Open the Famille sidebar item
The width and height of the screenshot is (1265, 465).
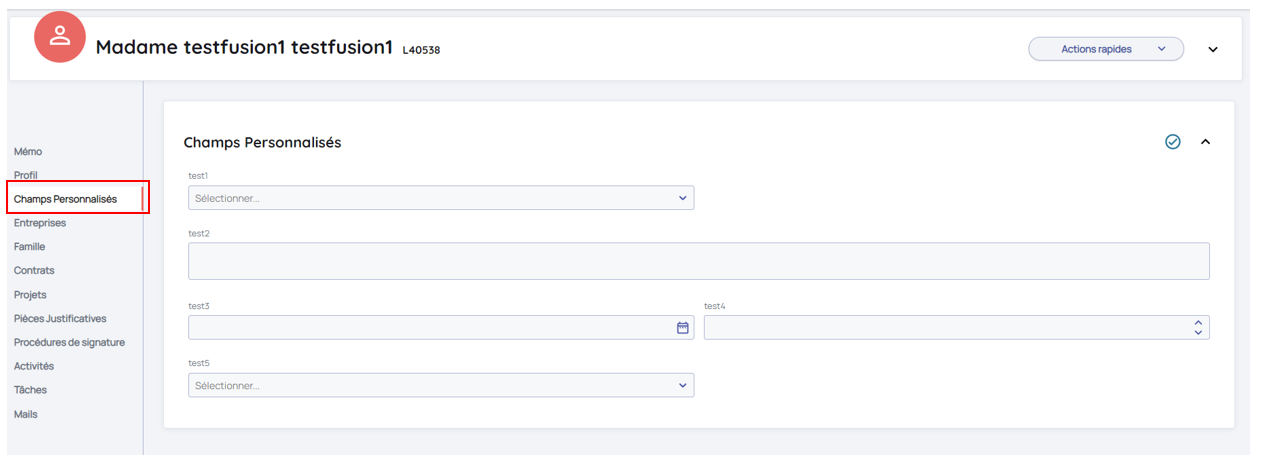pos(30,246)
